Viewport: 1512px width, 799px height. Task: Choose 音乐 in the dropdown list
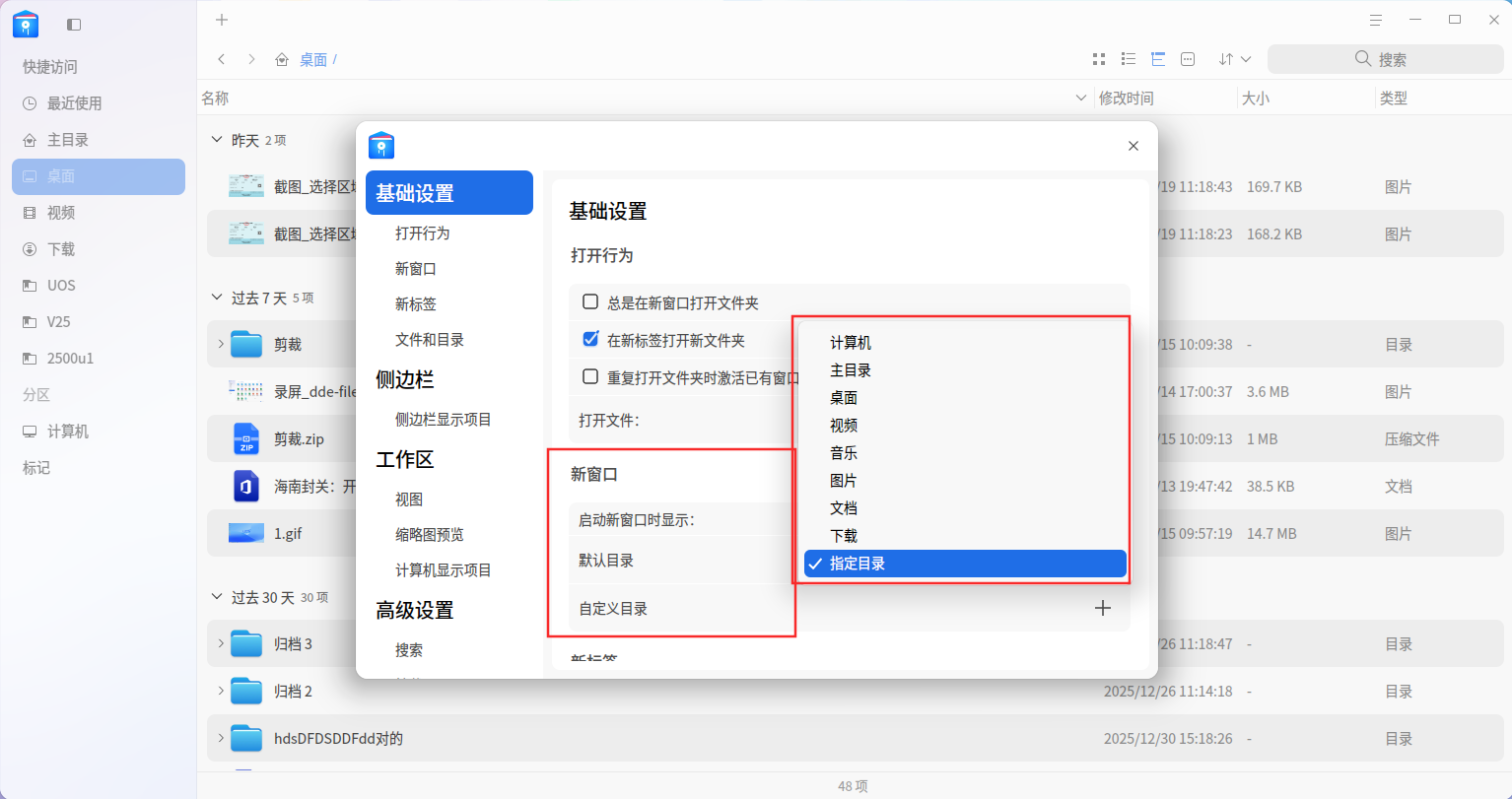(x=965, y=453)
